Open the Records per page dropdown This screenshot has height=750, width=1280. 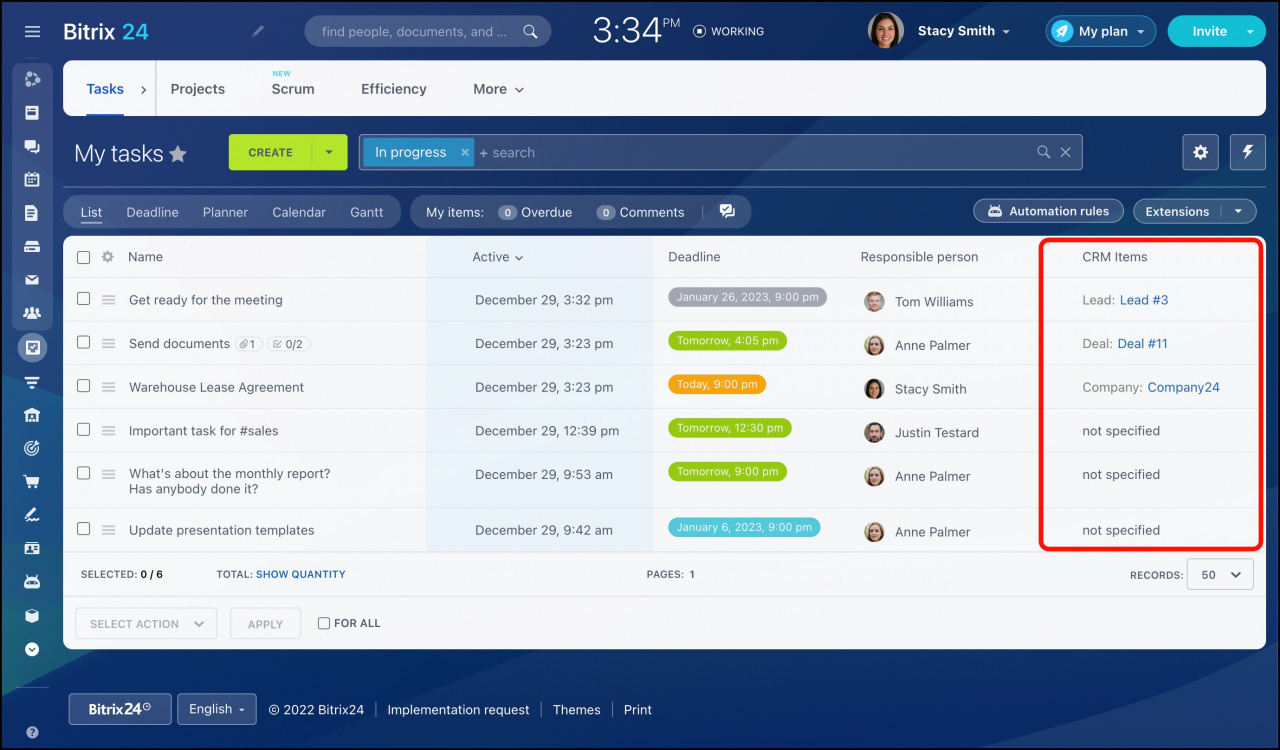coord(1220,575)
